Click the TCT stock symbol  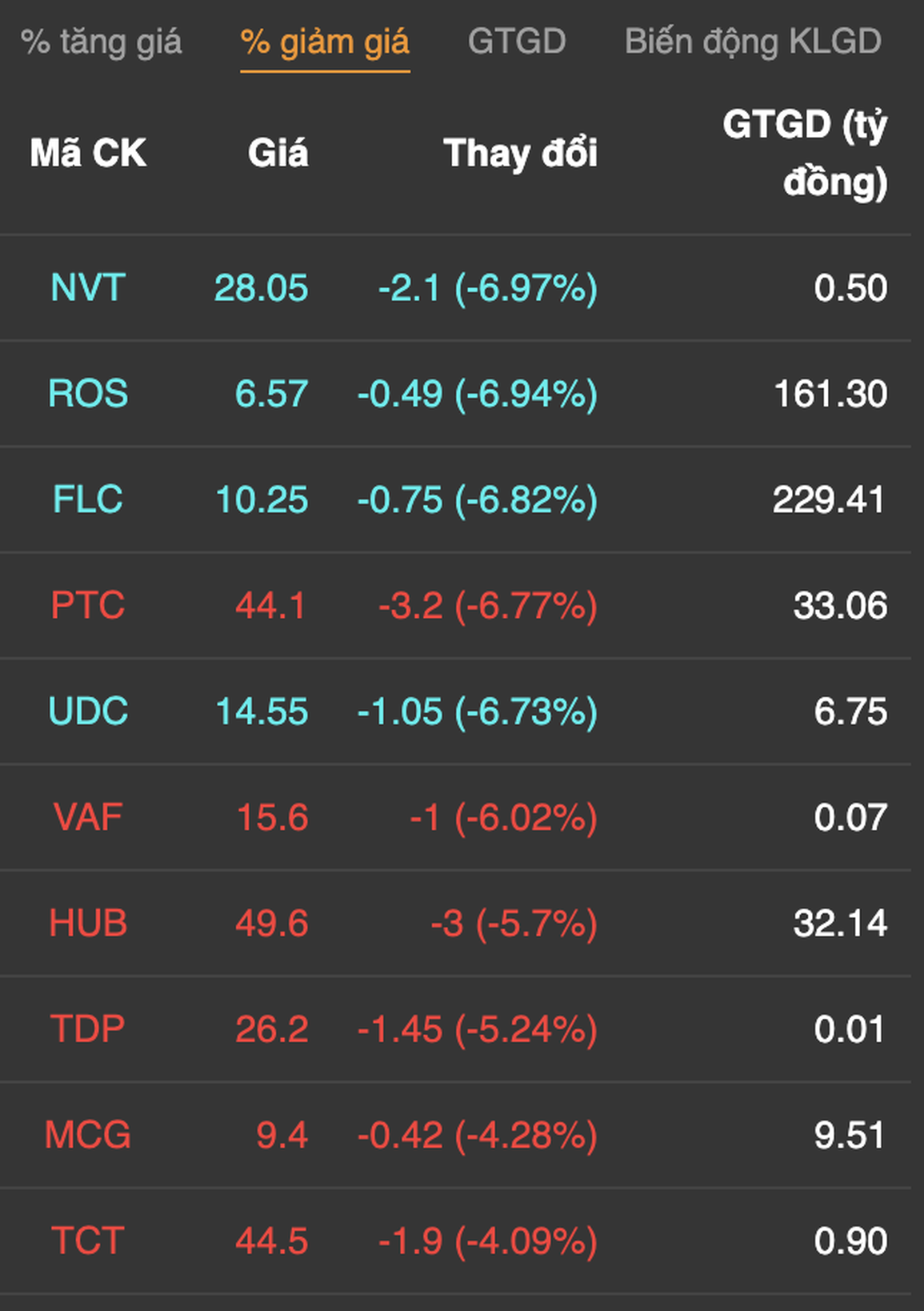click(88, 1241)
